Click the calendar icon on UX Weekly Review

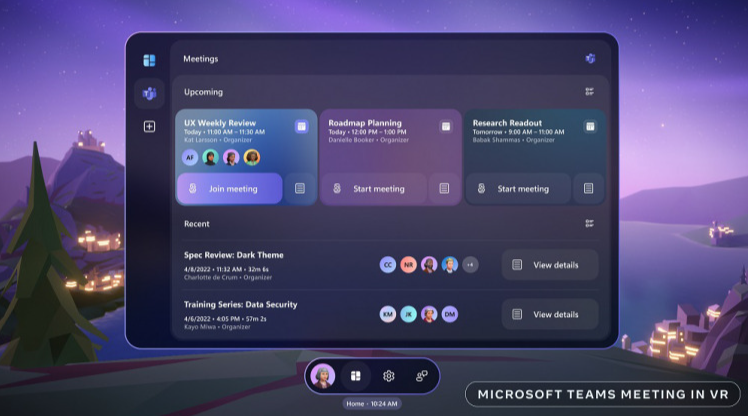pyautogui.click(x=301, y=126)
